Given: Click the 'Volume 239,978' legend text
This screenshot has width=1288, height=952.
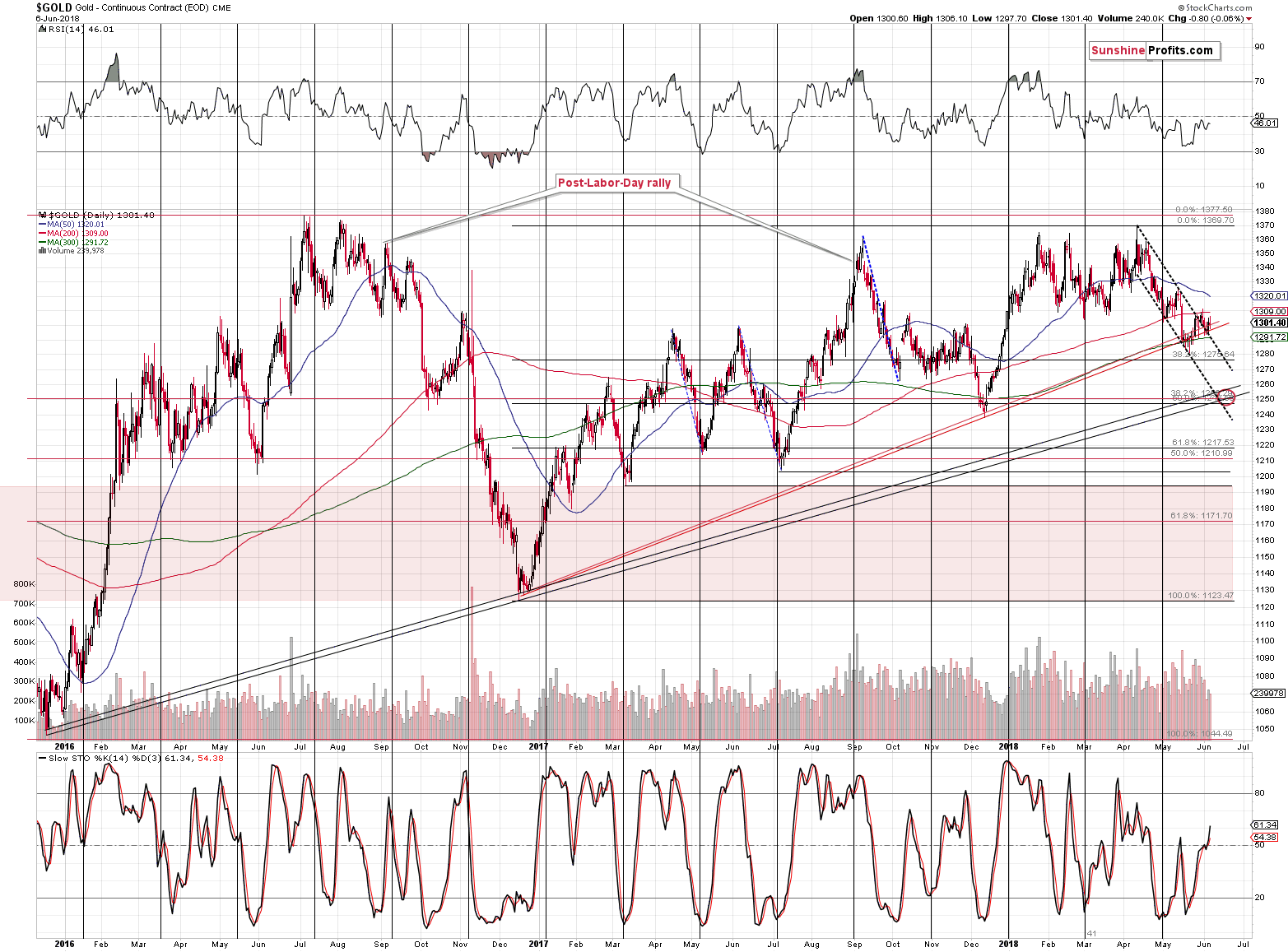Looking at the screenshot, I should [x=75, y=251].
